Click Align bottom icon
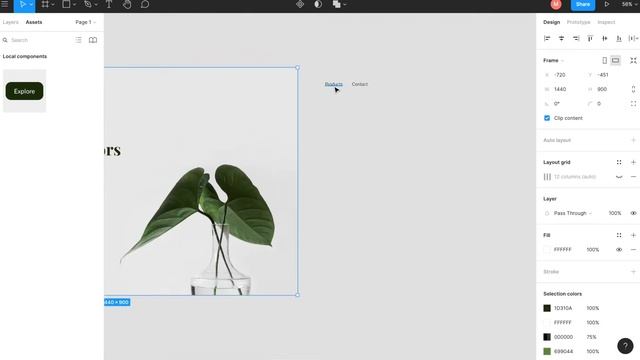This screenshot has width=640, height=360. point(619,38)
